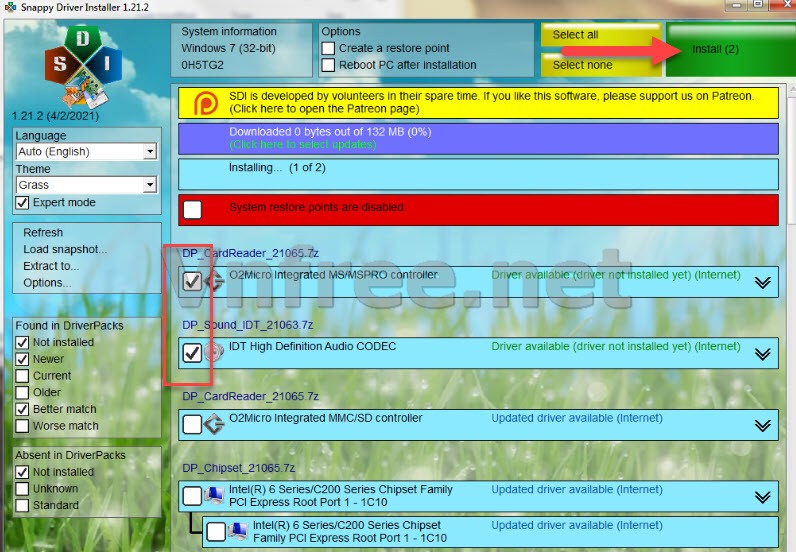Image resolution: width=796 pixels, height=552 pixels.
Task: Uncheck the Expert mode checkbox
Action: tap(23, 202)
